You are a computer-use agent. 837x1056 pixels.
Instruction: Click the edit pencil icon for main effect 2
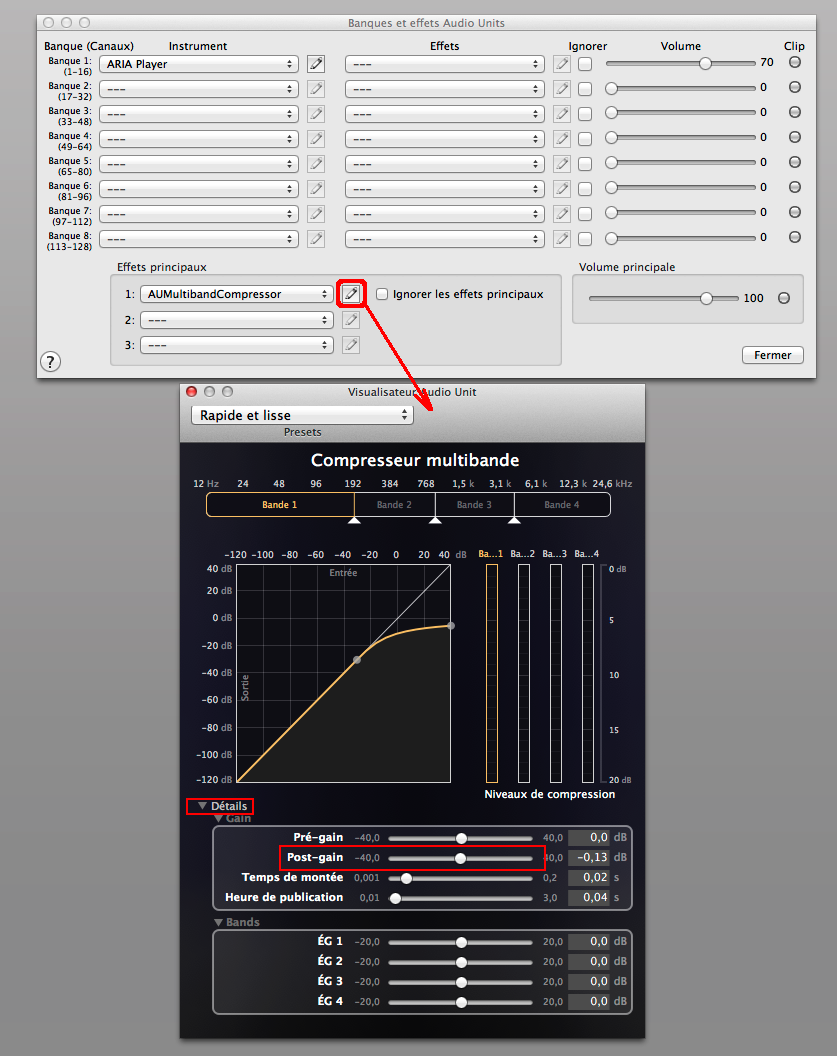tap(350, 320)
